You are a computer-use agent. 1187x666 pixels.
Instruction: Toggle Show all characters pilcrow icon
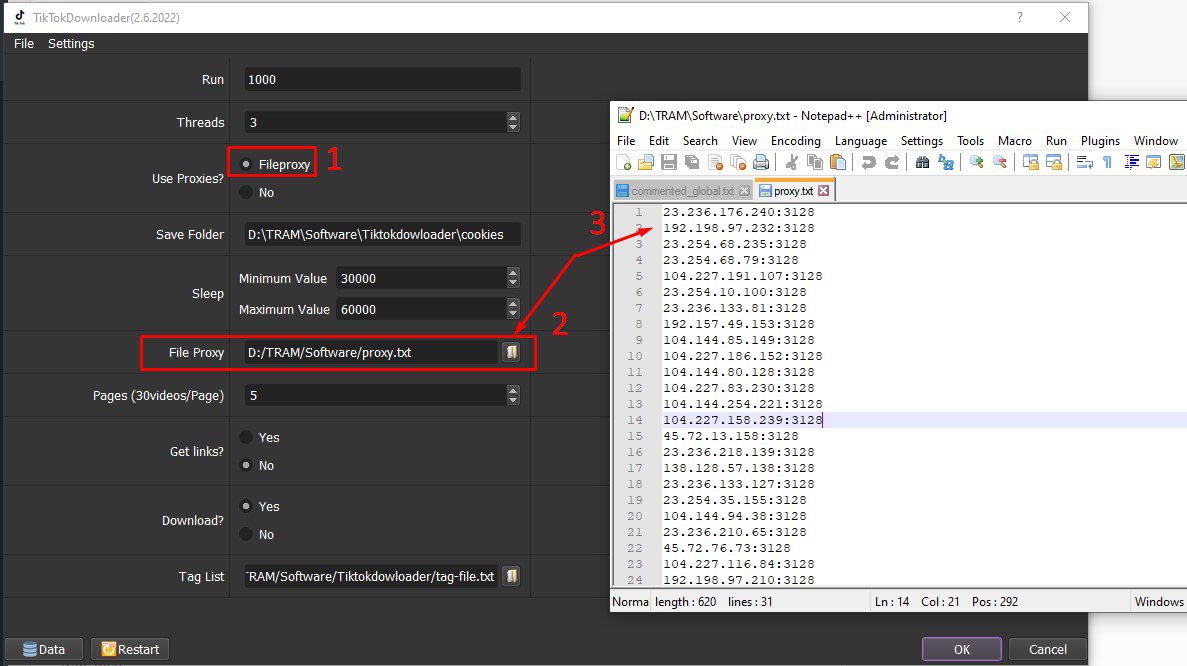[1107, 163]
